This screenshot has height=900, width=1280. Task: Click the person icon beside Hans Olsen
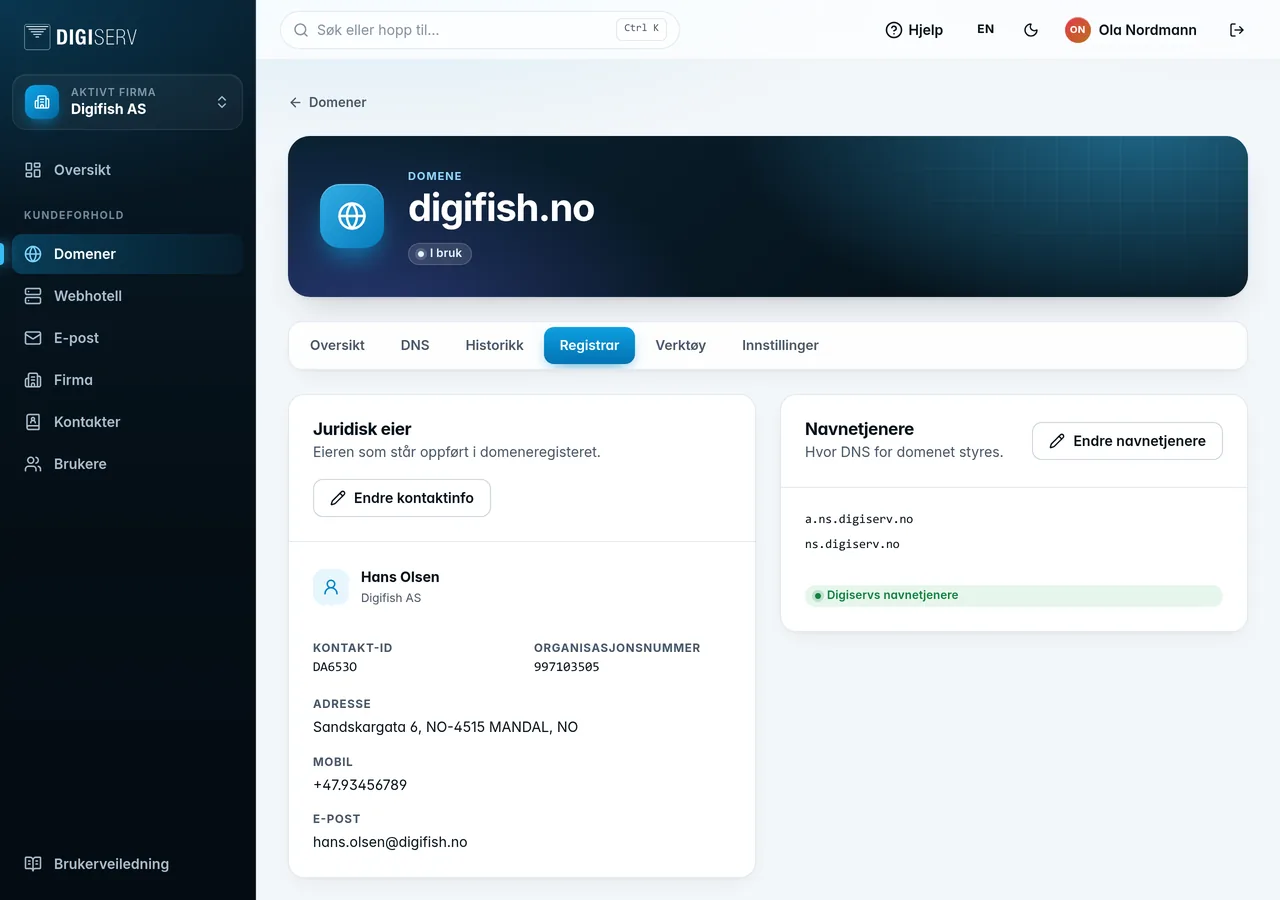point(331,587)
